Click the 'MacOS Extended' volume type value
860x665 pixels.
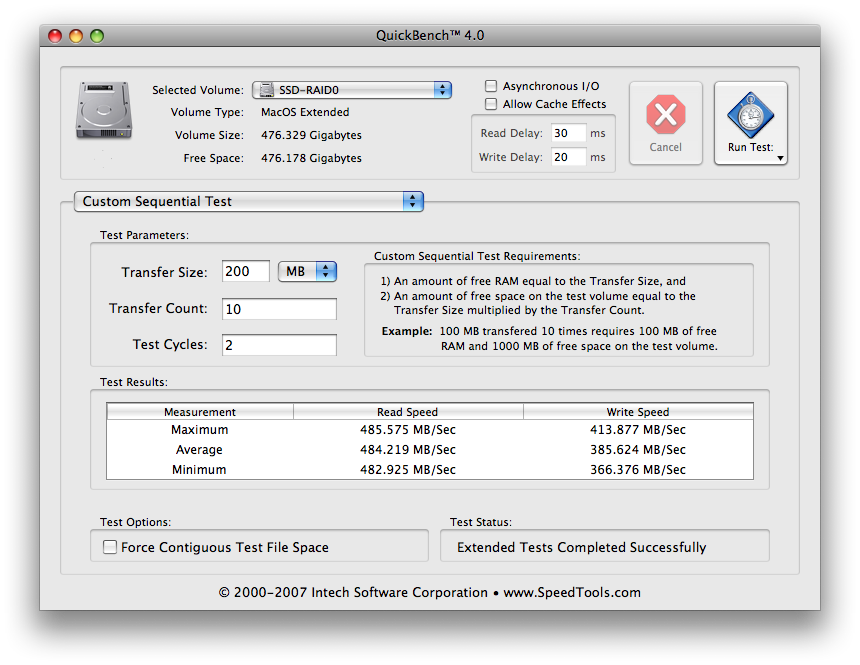click(x=305, y=112)
